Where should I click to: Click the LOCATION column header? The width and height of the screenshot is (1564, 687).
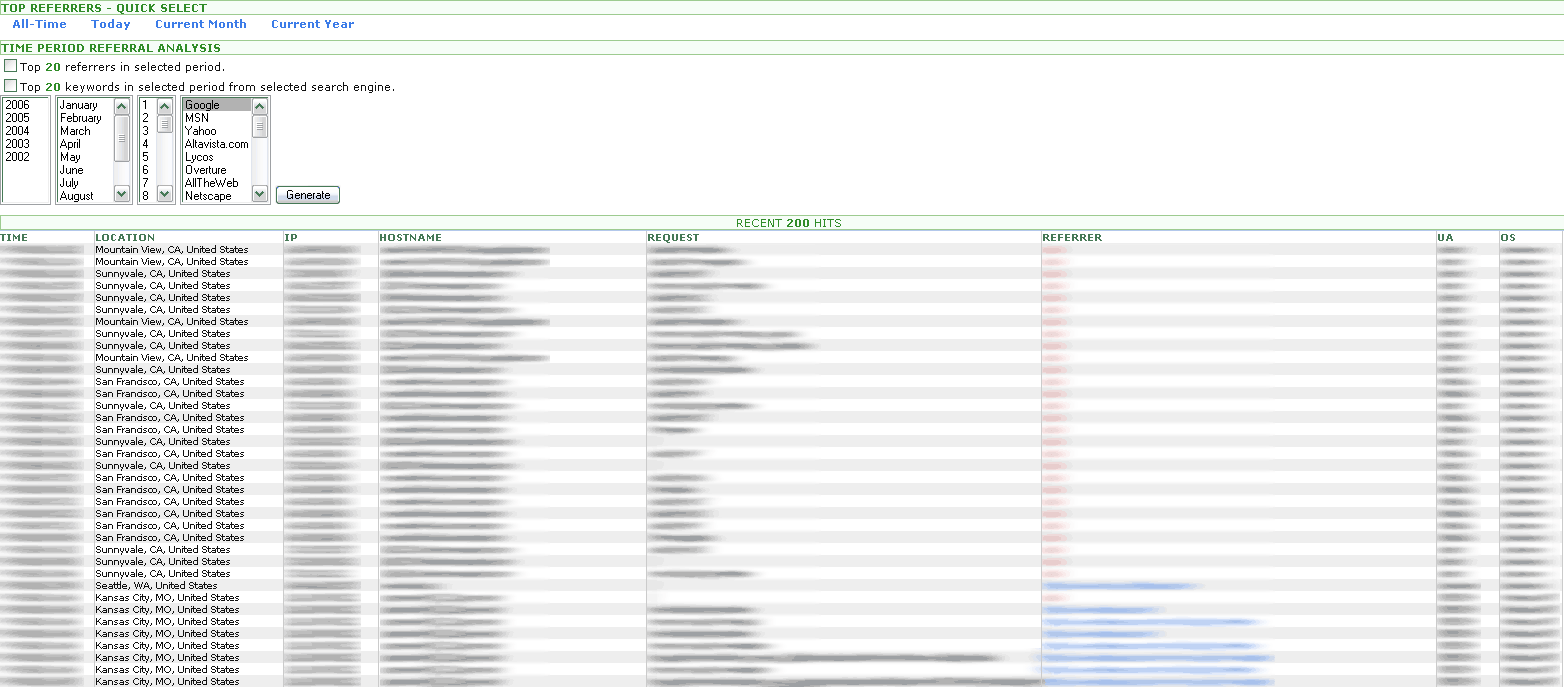point(125,238)
